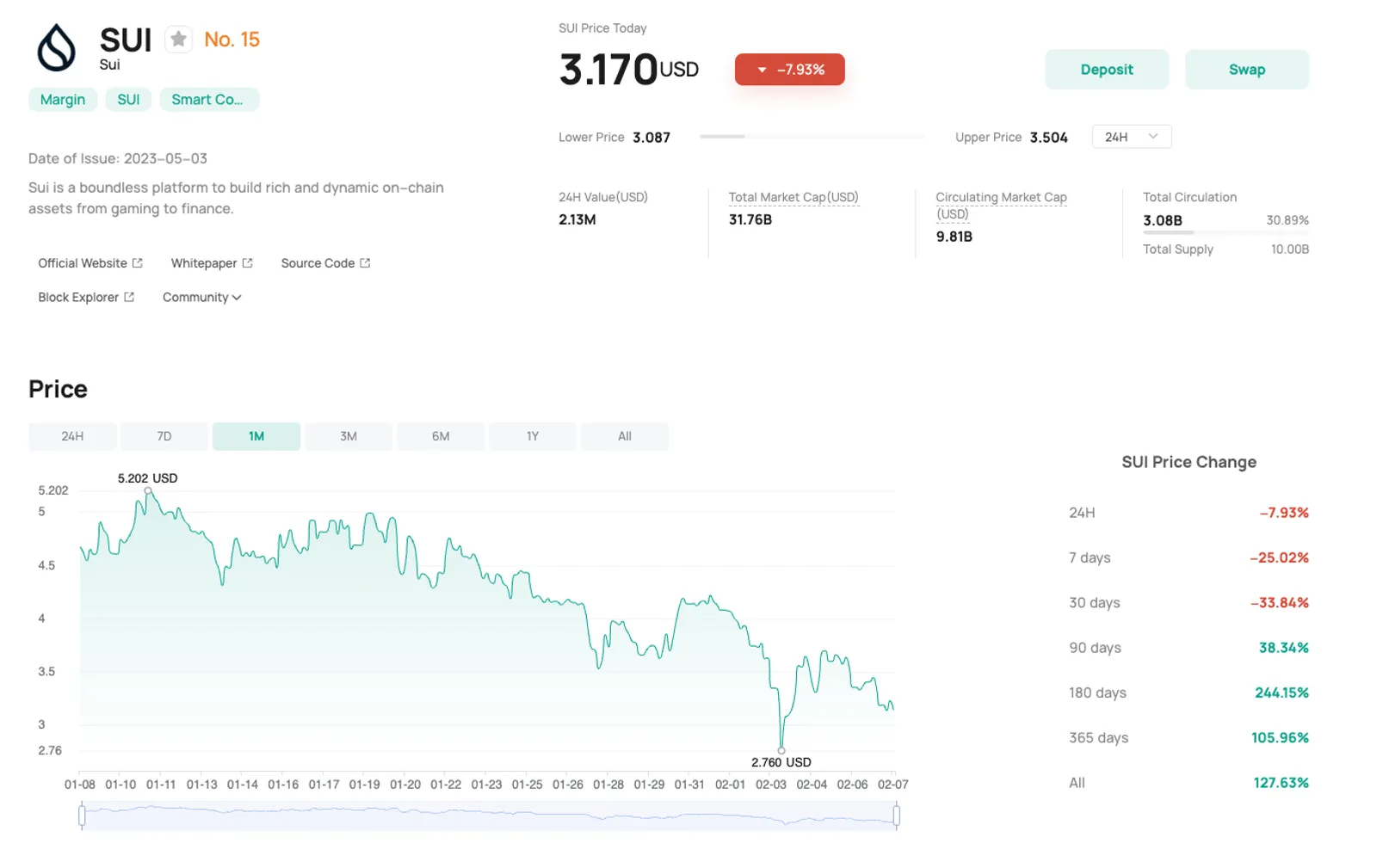Show the 1Y price chart
The width and height of the screenshot is (1377, 868).
(x=533, y=436)
